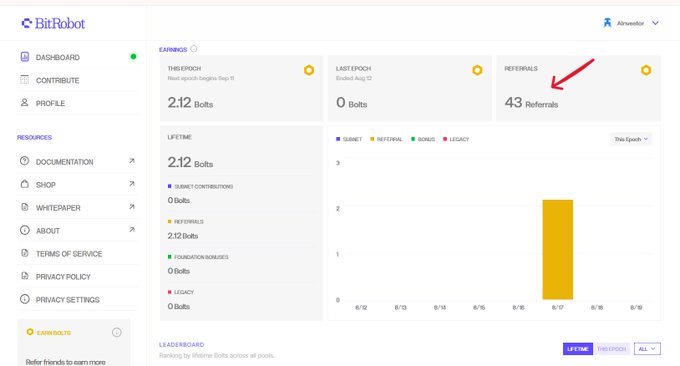
Task: Click the Privacy Policy document icon
Action: coord(25,276)
